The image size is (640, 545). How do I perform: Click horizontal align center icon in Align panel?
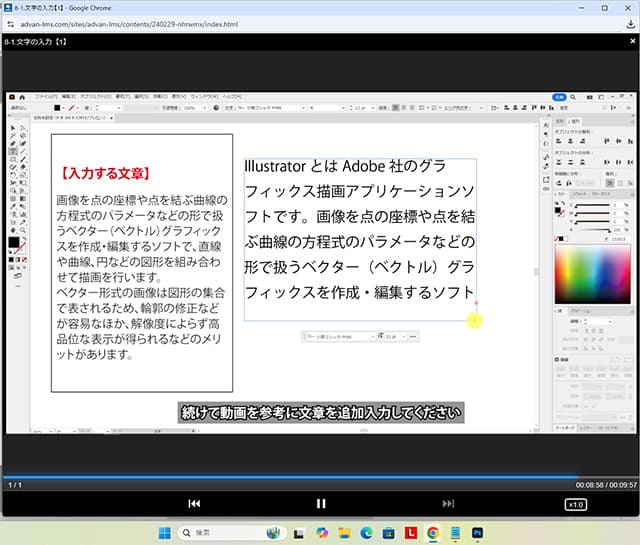coord(570,141)
